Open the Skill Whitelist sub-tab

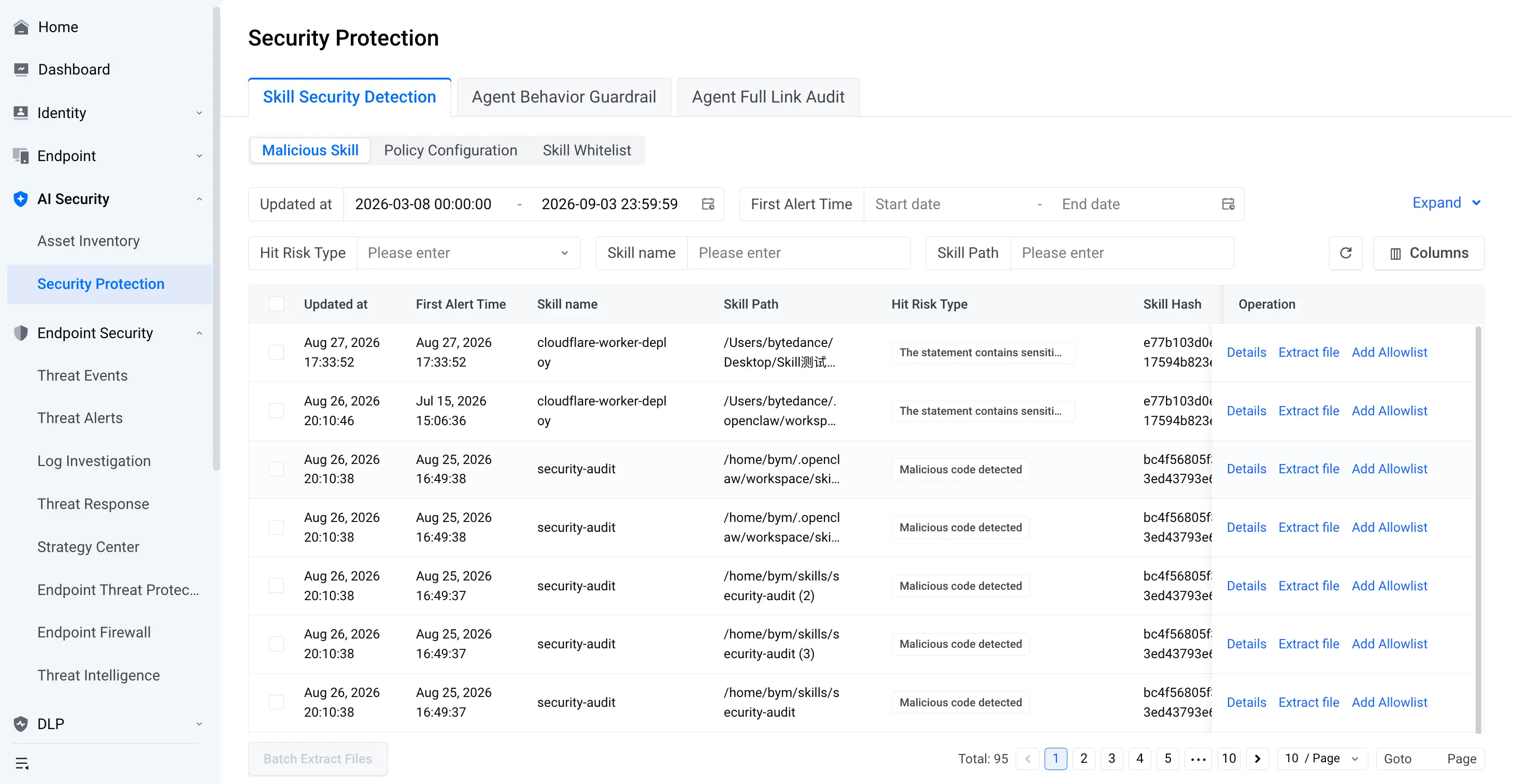[586, 150]
